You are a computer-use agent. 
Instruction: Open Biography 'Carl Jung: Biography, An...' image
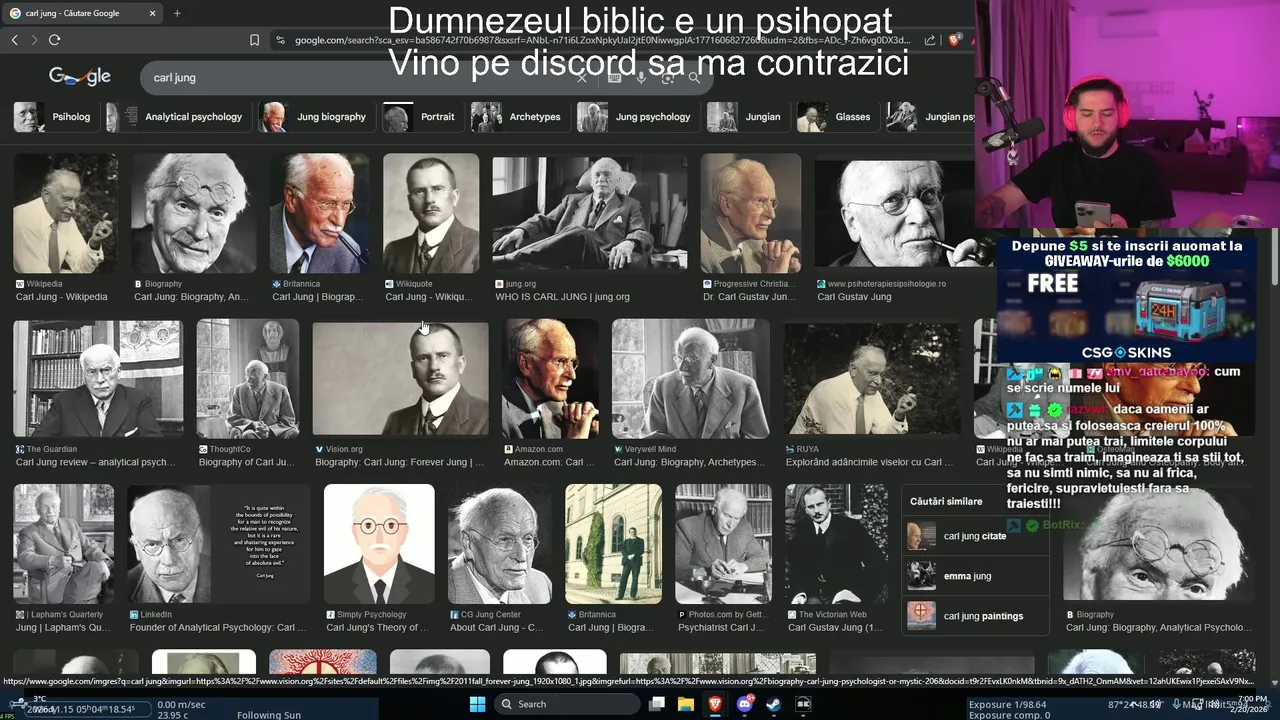click(193, 213)
